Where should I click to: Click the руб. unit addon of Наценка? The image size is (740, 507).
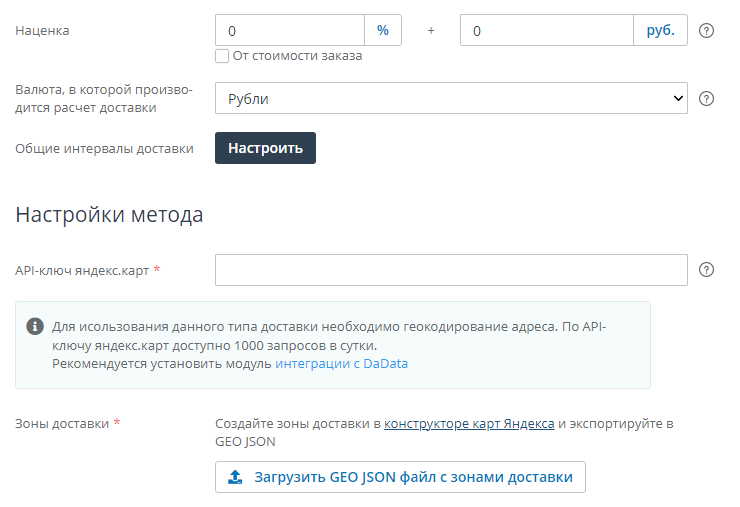(660, 30)
